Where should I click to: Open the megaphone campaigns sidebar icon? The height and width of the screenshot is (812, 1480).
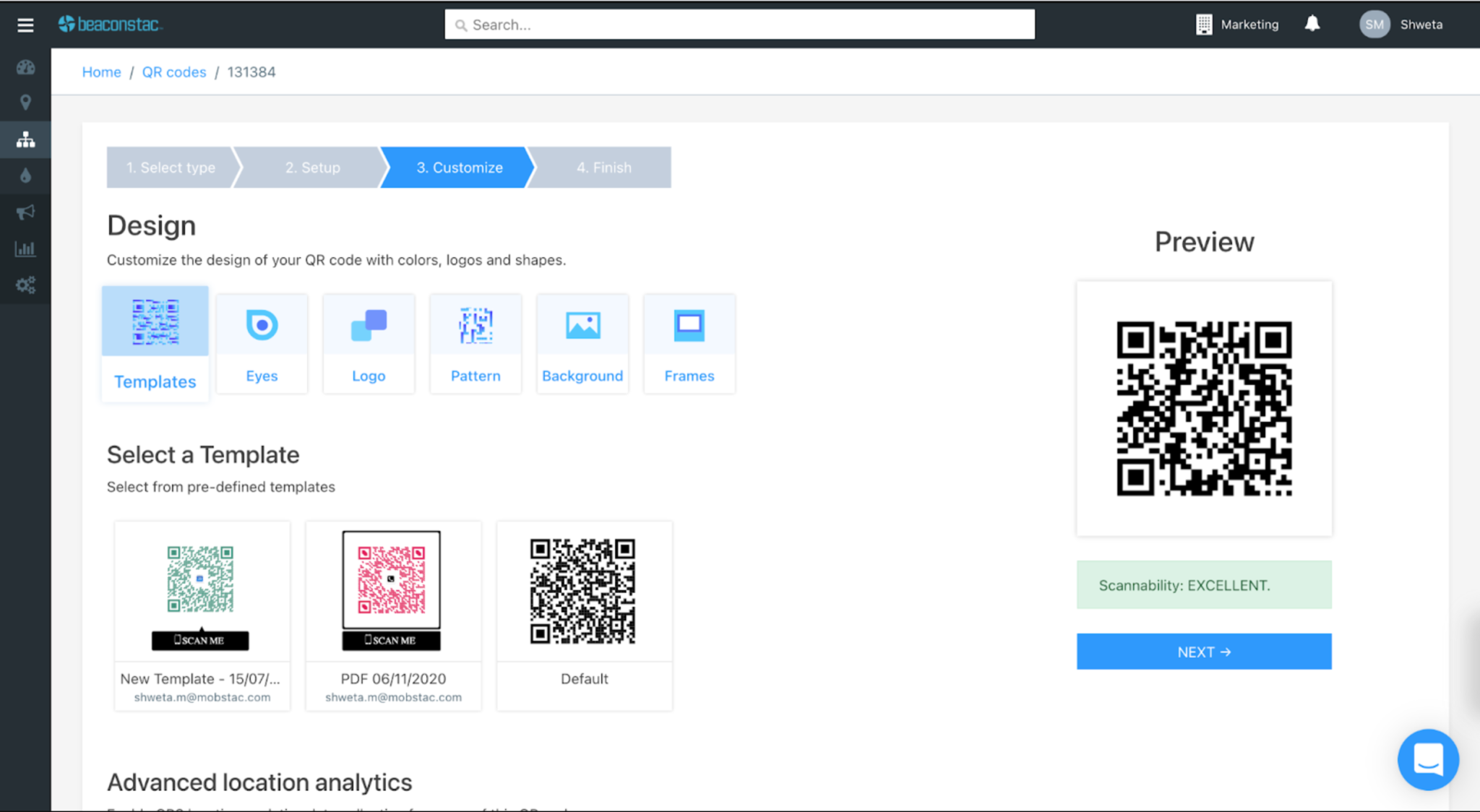[x=25, y=212]
